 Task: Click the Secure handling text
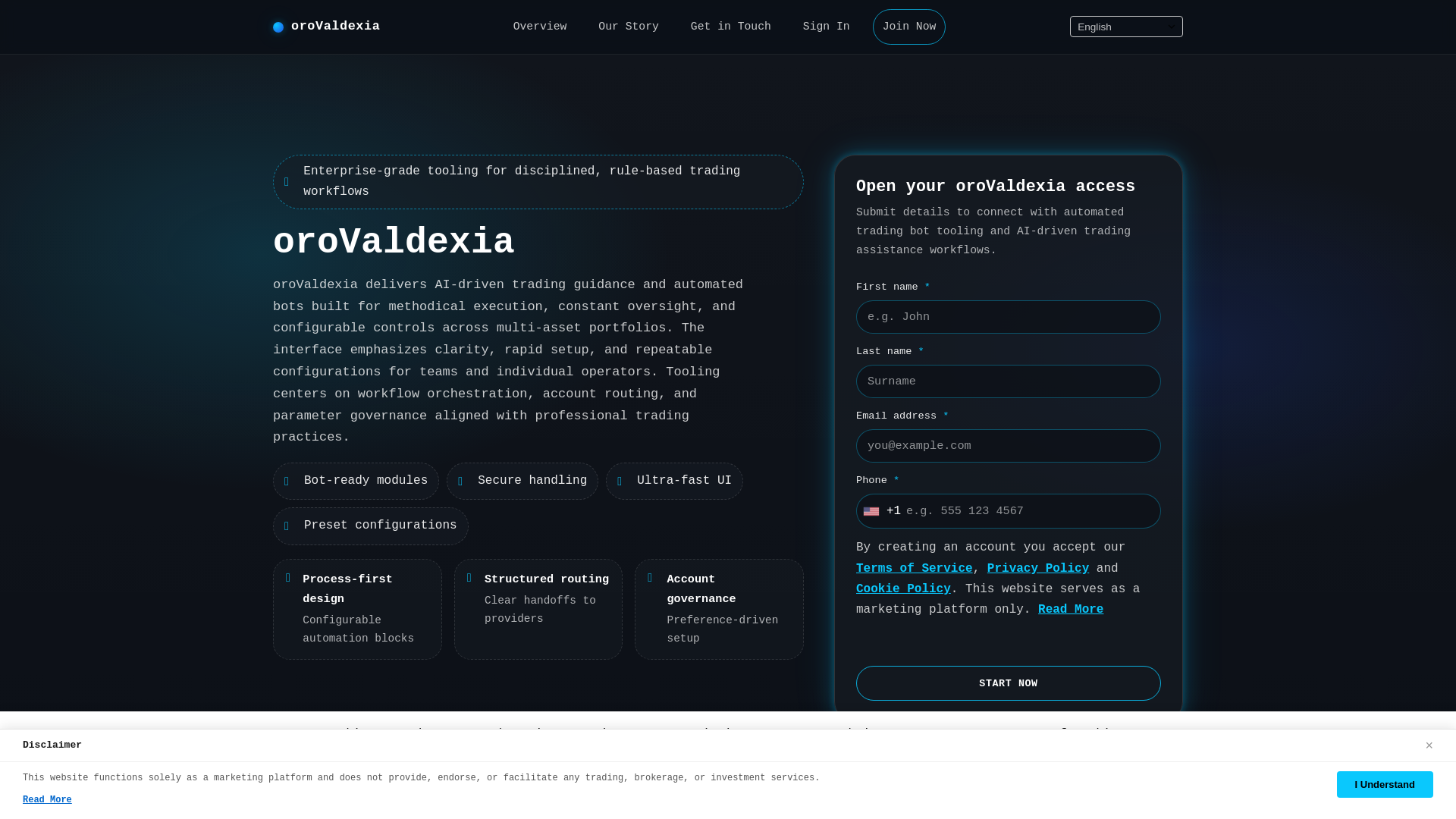532,481
